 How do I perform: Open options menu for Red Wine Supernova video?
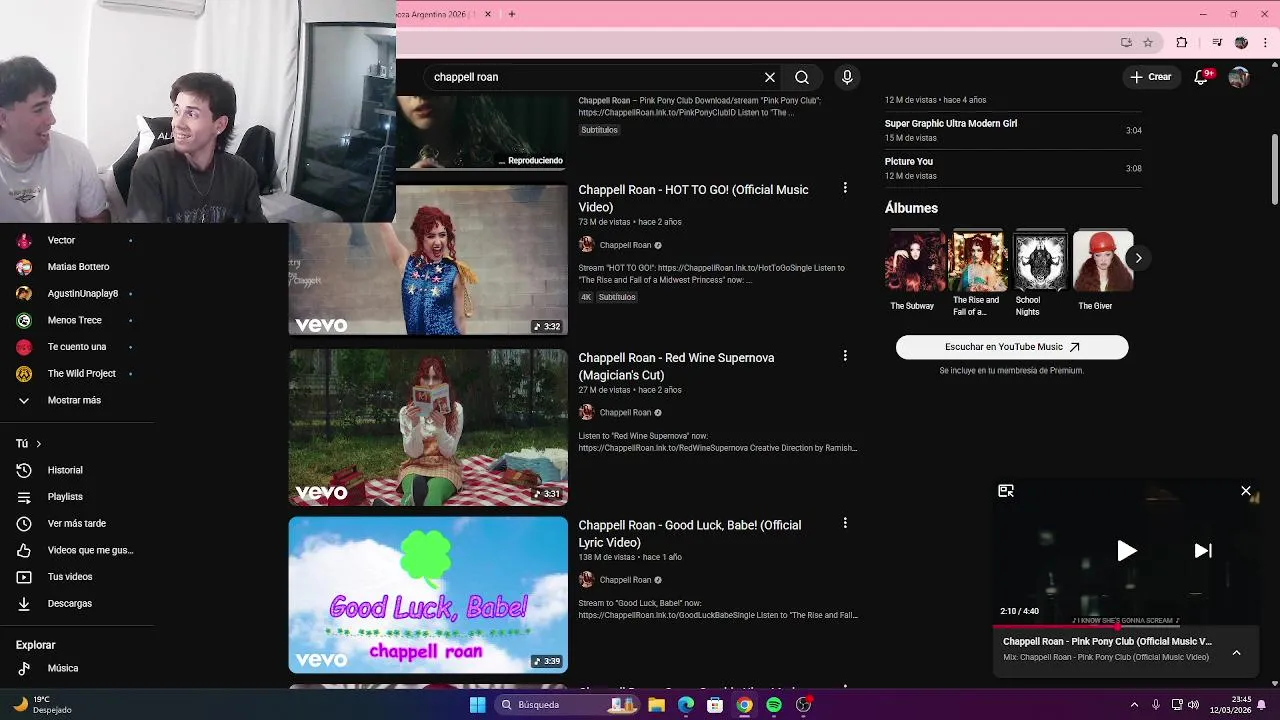coord(845,356)
